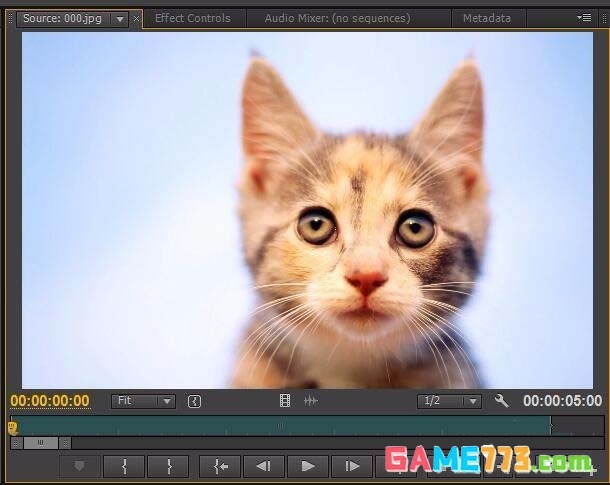The image size is (610, 485).
Task: Click the Mark In button
Action: 124,466
